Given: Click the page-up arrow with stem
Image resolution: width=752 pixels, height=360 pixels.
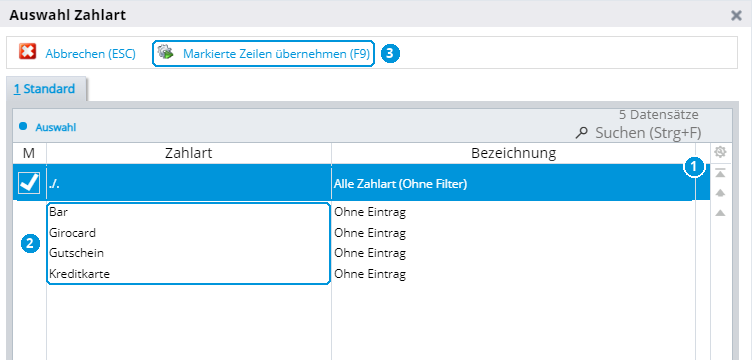Looking at the screenshot, I should pyautogui.click(x=720, y=193).
